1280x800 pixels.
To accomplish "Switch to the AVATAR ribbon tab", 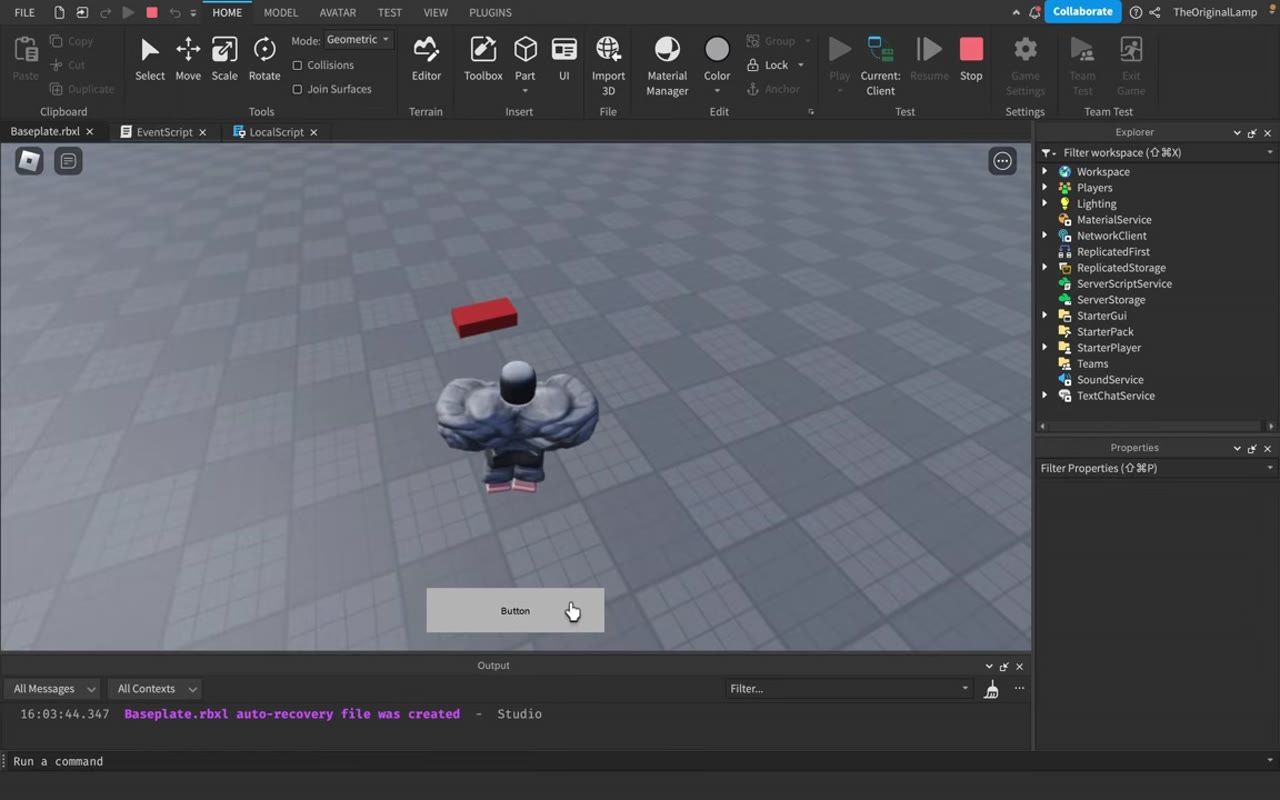I will pos(338,12).
